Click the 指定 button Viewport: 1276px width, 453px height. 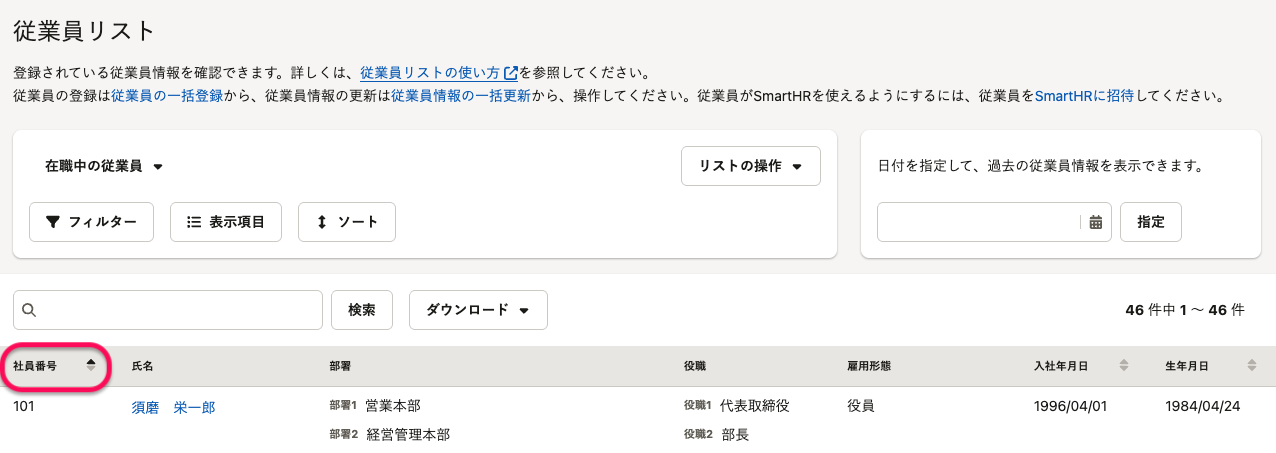coord(1150,222)
